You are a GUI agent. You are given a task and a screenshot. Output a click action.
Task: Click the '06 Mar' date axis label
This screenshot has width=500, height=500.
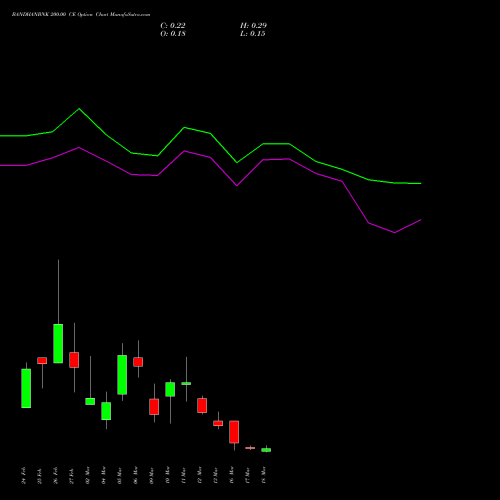coord(136,475)
